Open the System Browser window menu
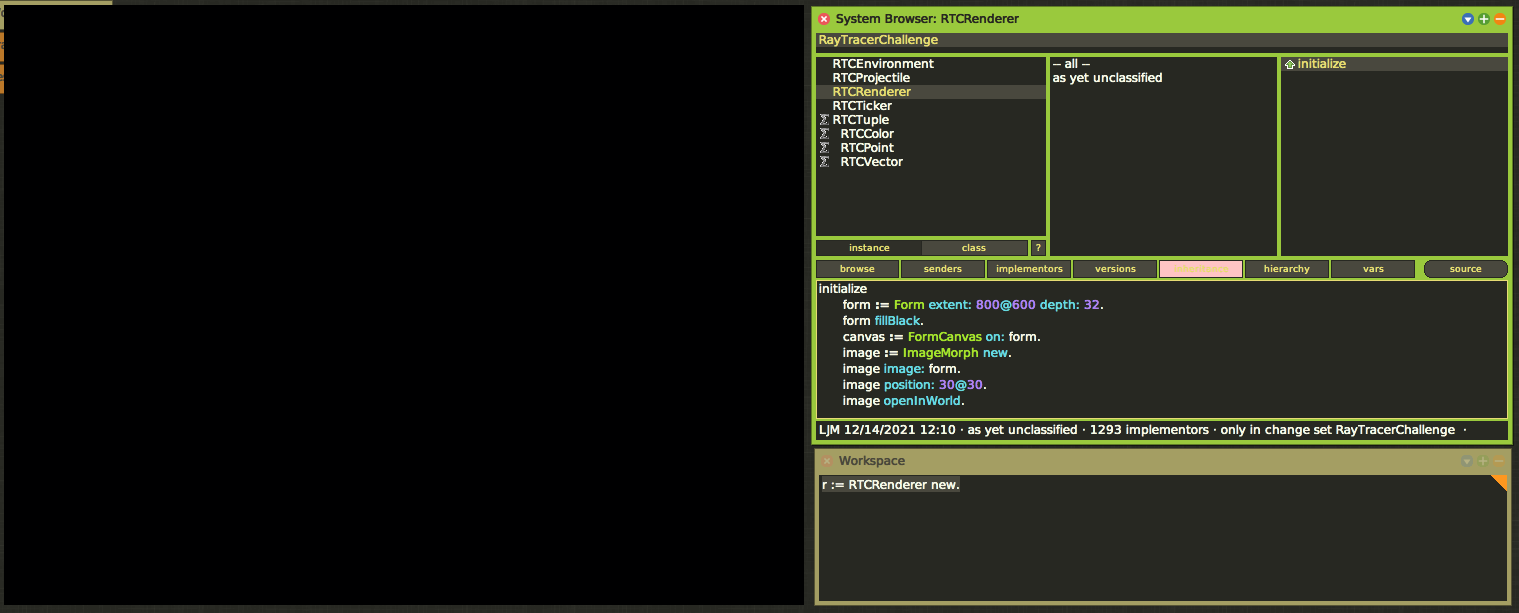Image resolution: width=1519 pixels, height=613 pixels. (x=1467, y=19)
